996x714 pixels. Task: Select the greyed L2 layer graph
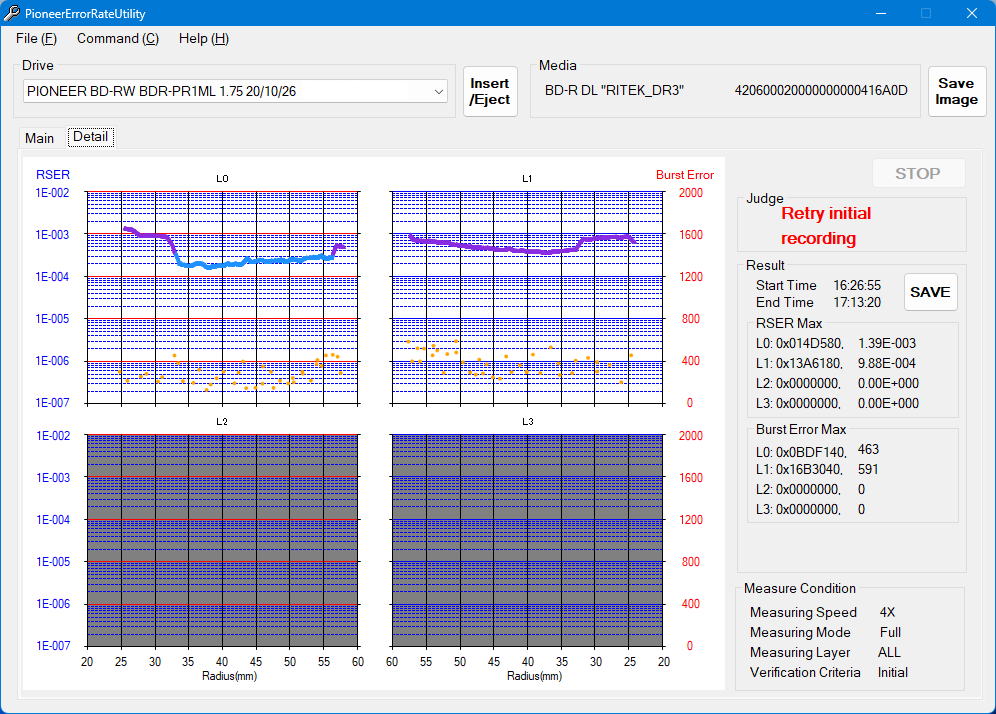[x=222, y=540]
